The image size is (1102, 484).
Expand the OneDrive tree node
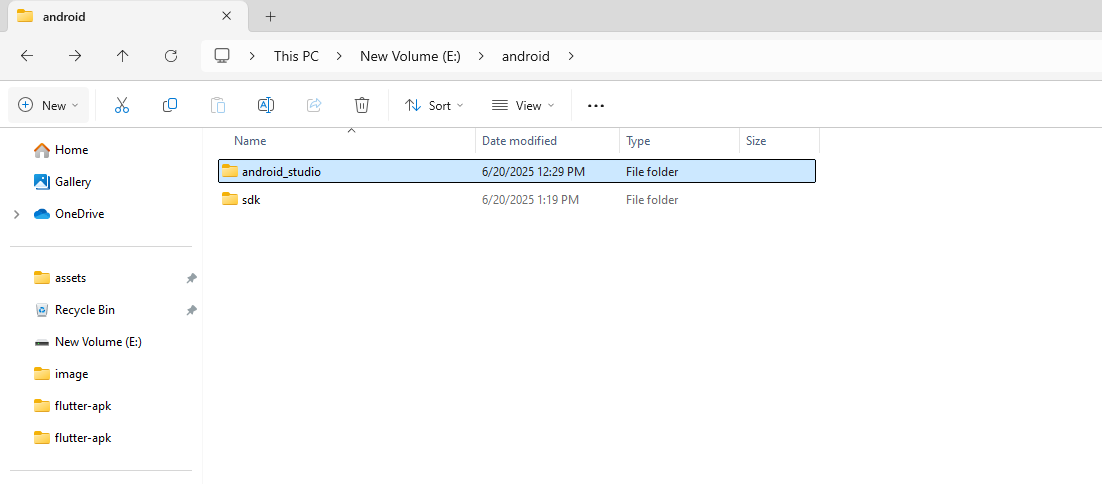tap(16, 214)
